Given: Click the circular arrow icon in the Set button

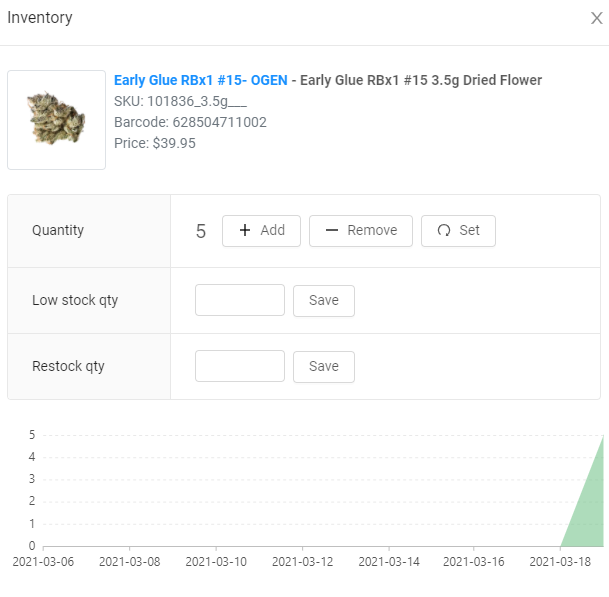Looking at the screenshot, I should (x=444, y=230).
